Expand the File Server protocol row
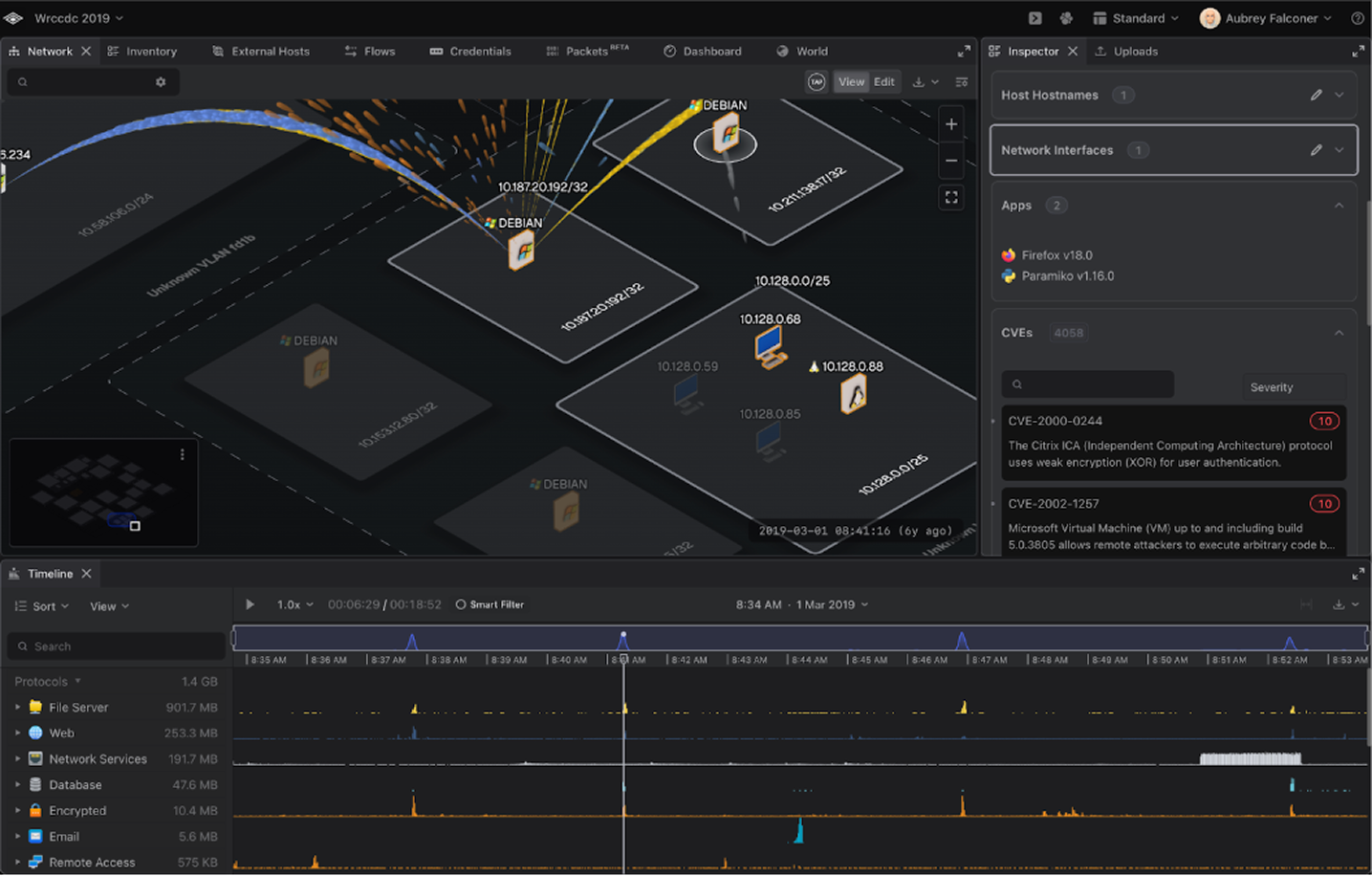 (17, 708)
